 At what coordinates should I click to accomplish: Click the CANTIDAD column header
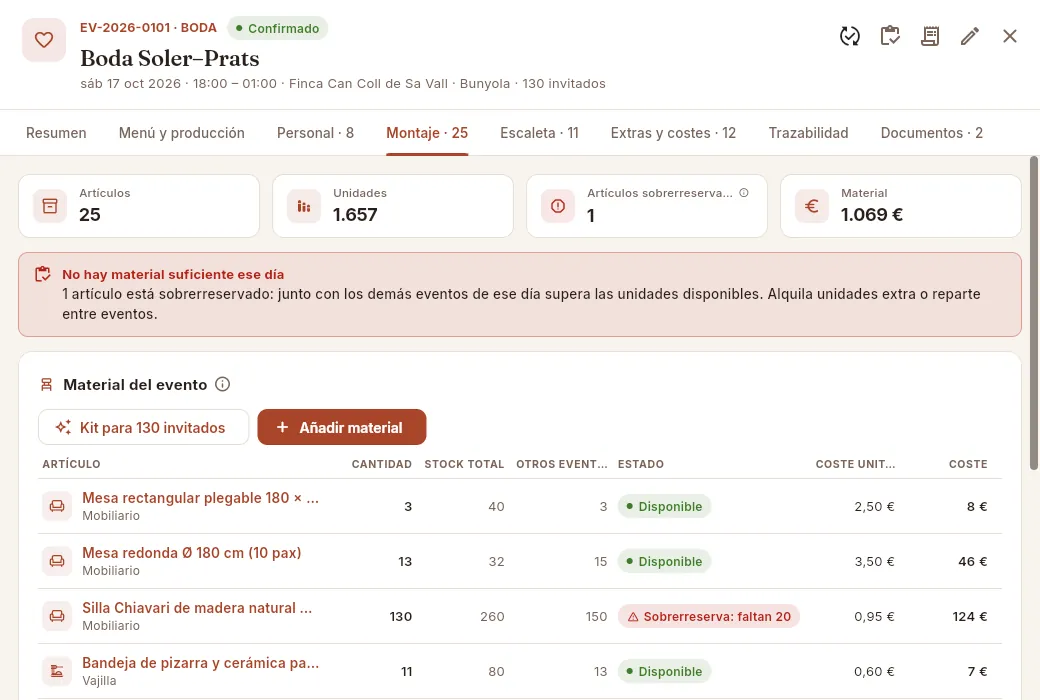pyautogui.click(x=381, y=464)
